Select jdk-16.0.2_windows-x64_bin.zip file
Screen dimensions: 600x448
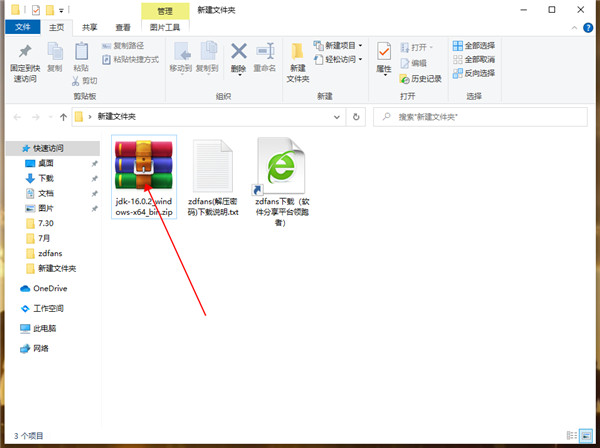144,177
